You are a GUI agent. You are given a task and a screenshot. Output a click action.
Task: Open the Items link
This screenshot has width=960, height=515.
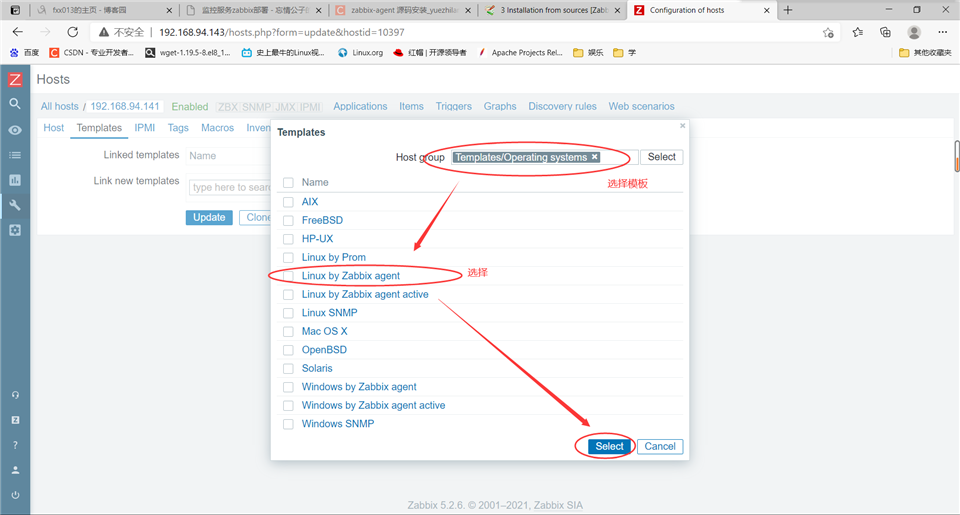pos(411,106)
